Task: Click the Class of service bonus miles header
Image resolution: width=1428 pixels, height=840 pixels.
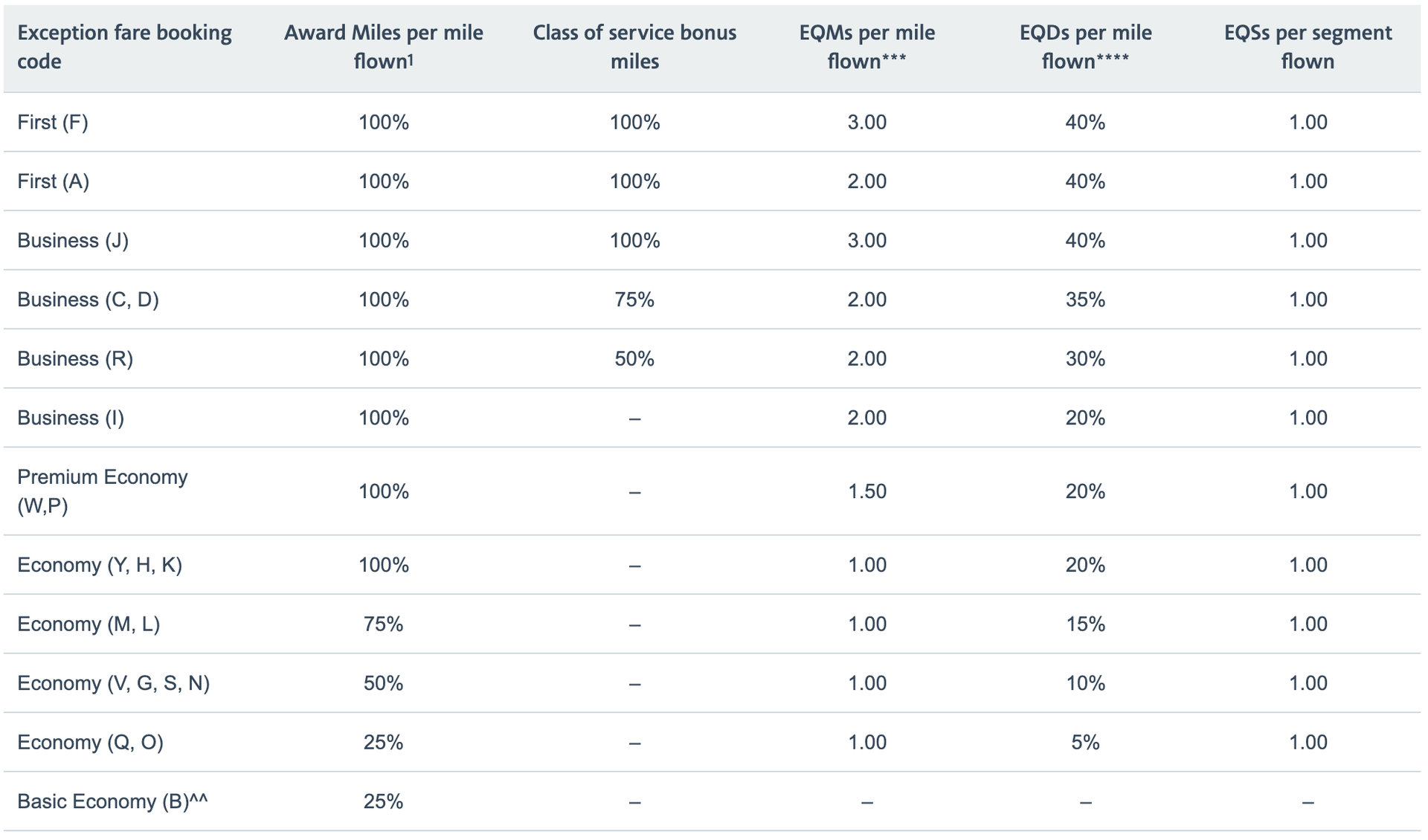Action: coord(634,47)
